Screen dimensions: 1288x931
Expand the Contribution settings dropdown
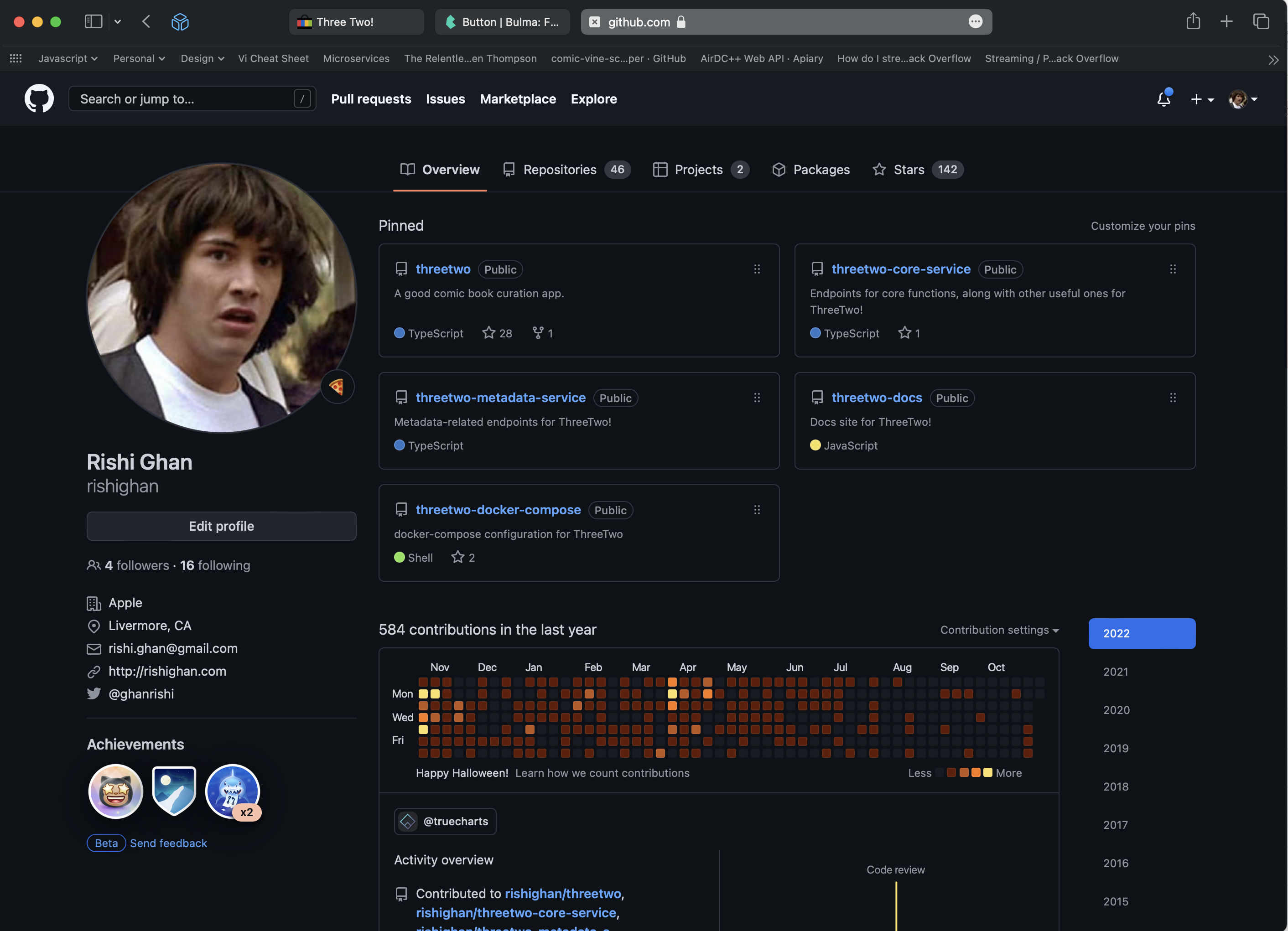pyautogui.click(x=999, y=630)
